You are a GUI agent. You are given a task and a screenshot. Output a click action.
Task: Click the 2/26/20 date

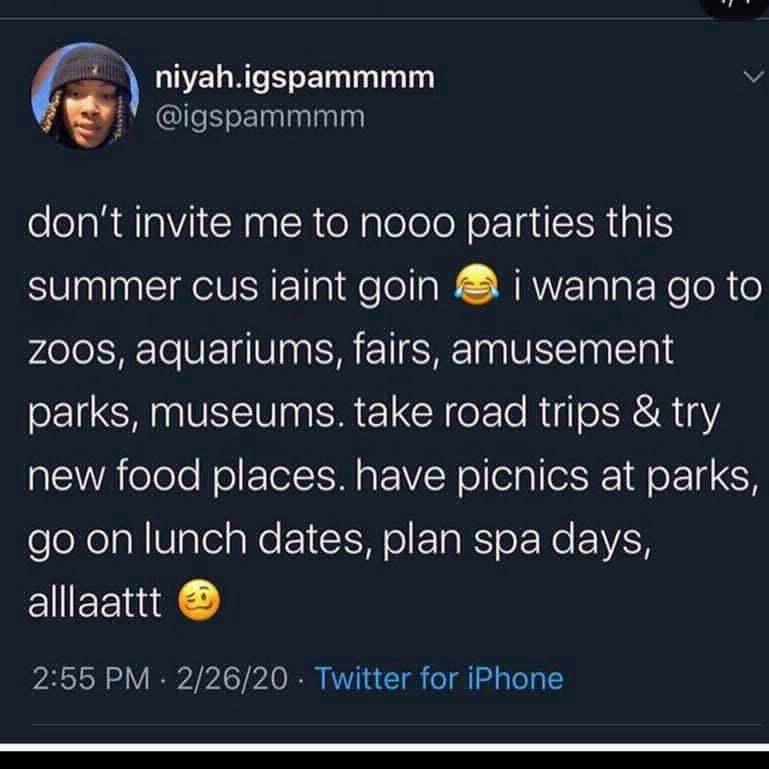point(226,679)
